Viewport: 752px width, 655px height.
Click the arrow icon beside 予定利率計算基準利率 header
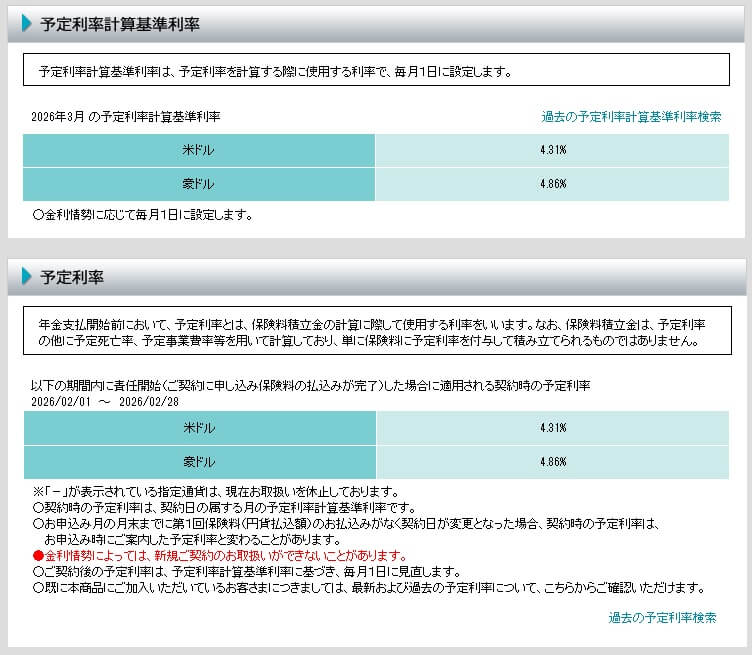(27, 23)
